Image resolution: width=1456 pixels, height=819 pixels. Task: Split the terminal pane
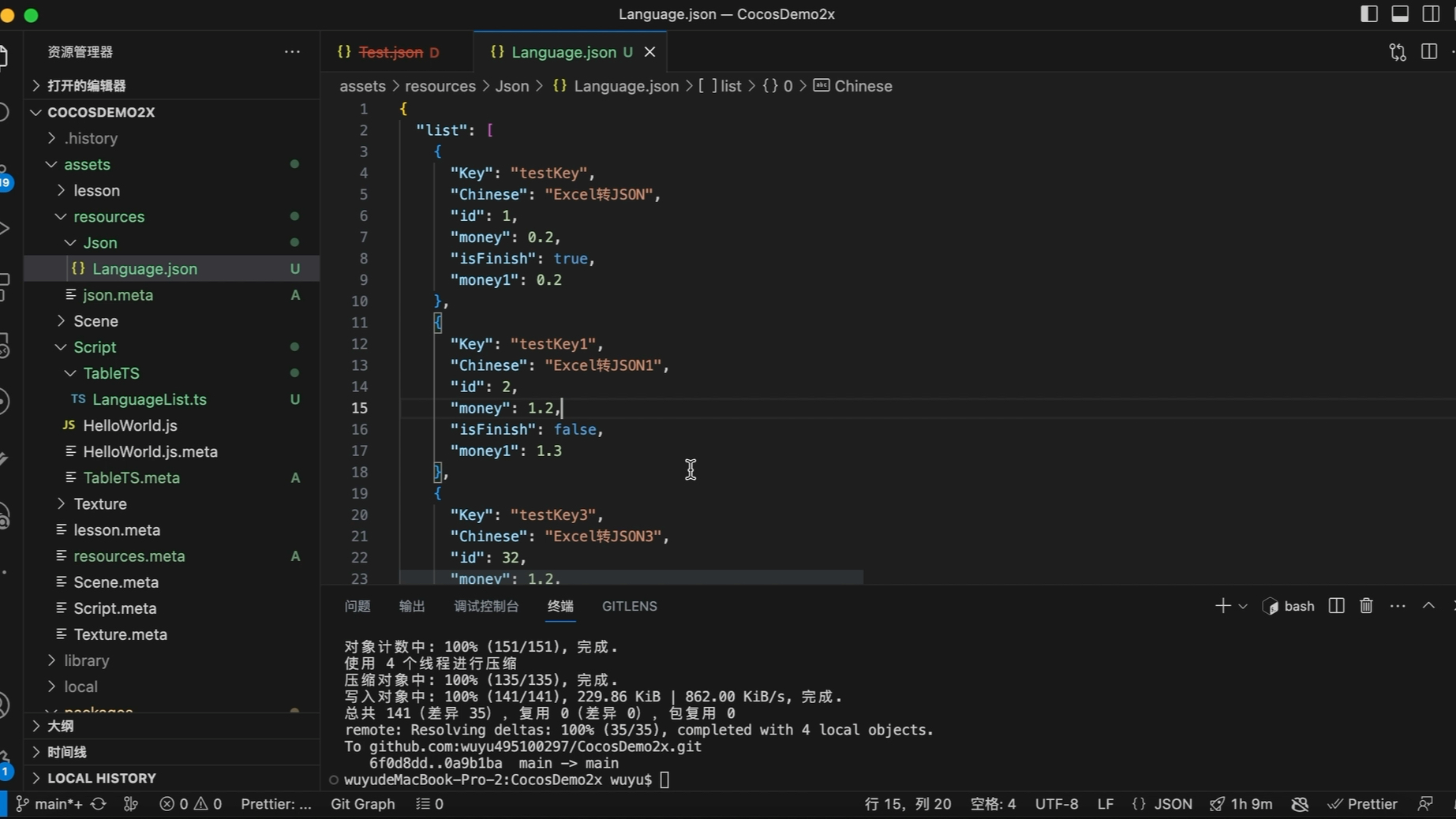pos(1336,606)
